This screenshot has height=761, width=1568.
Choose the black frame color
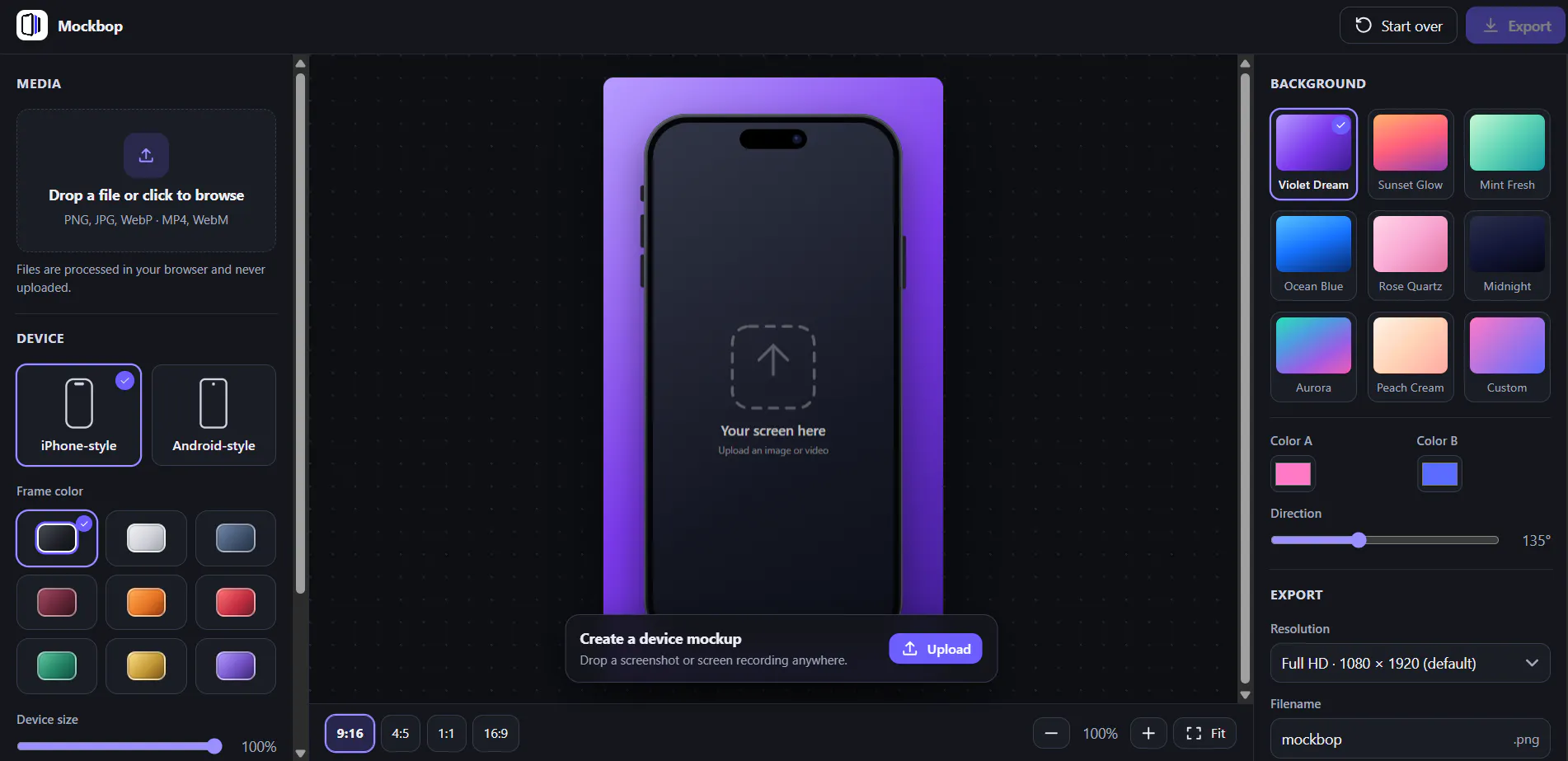click(57, 538)
